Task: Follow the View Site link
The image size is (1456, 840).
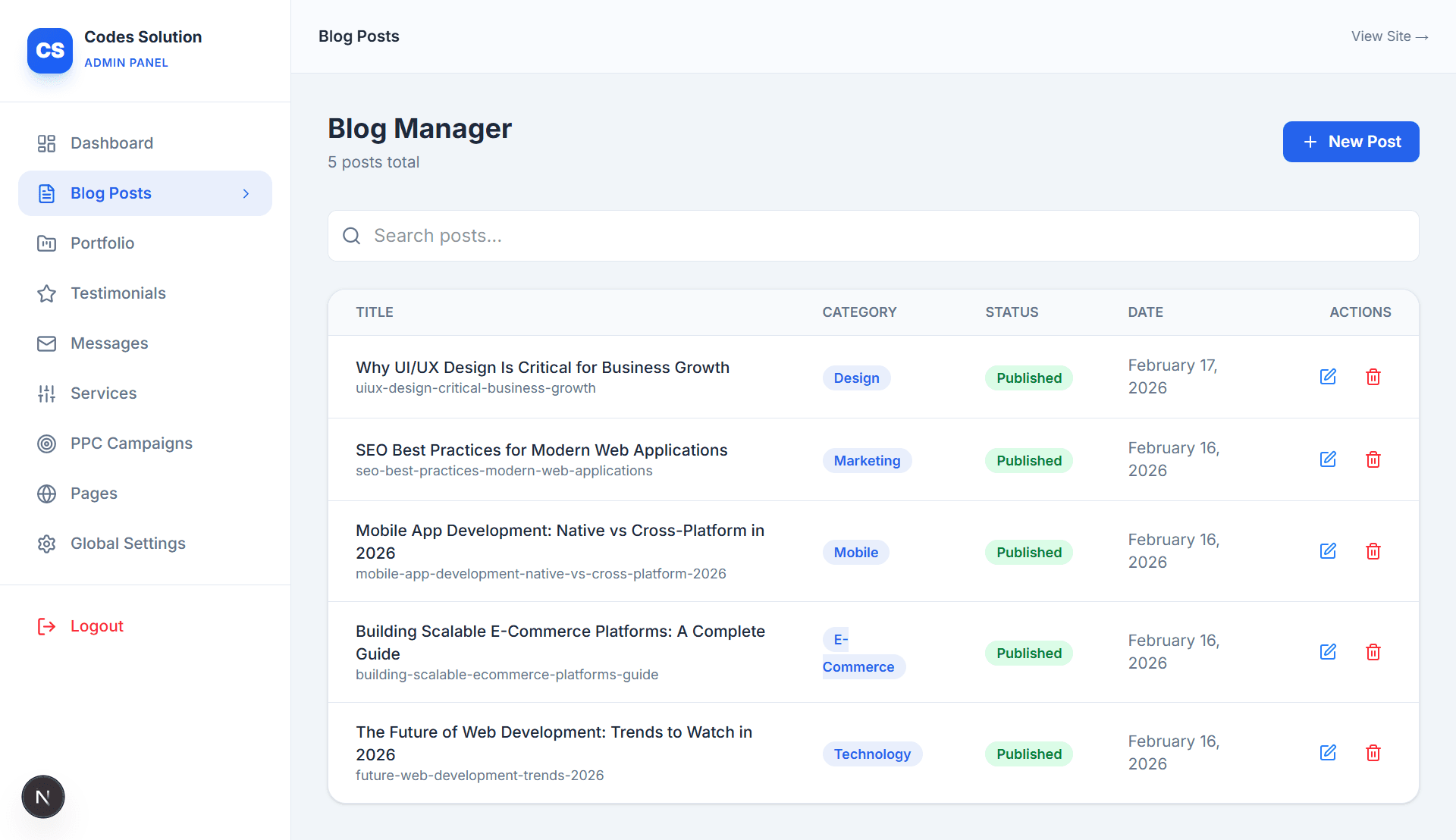Action: click(x=1389, y=36)
